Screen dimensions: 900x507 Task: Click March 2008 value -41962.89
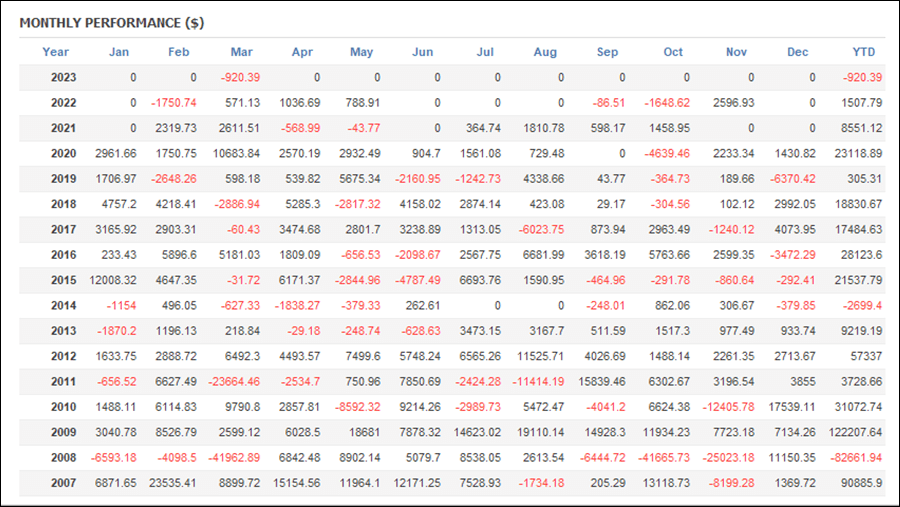pos(235,458)
